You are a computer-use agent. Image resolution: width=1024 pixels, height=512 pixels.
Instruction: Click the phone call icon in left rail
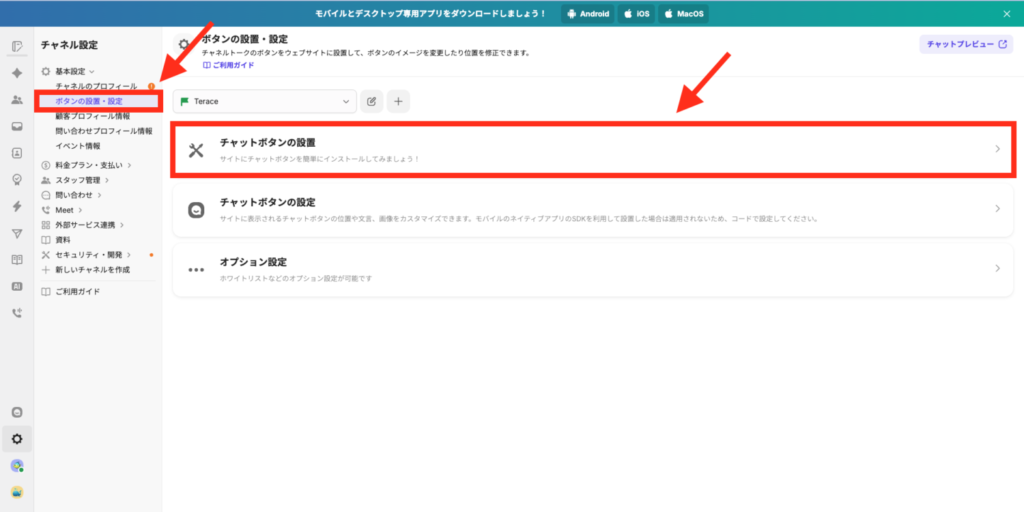[17, 313]
